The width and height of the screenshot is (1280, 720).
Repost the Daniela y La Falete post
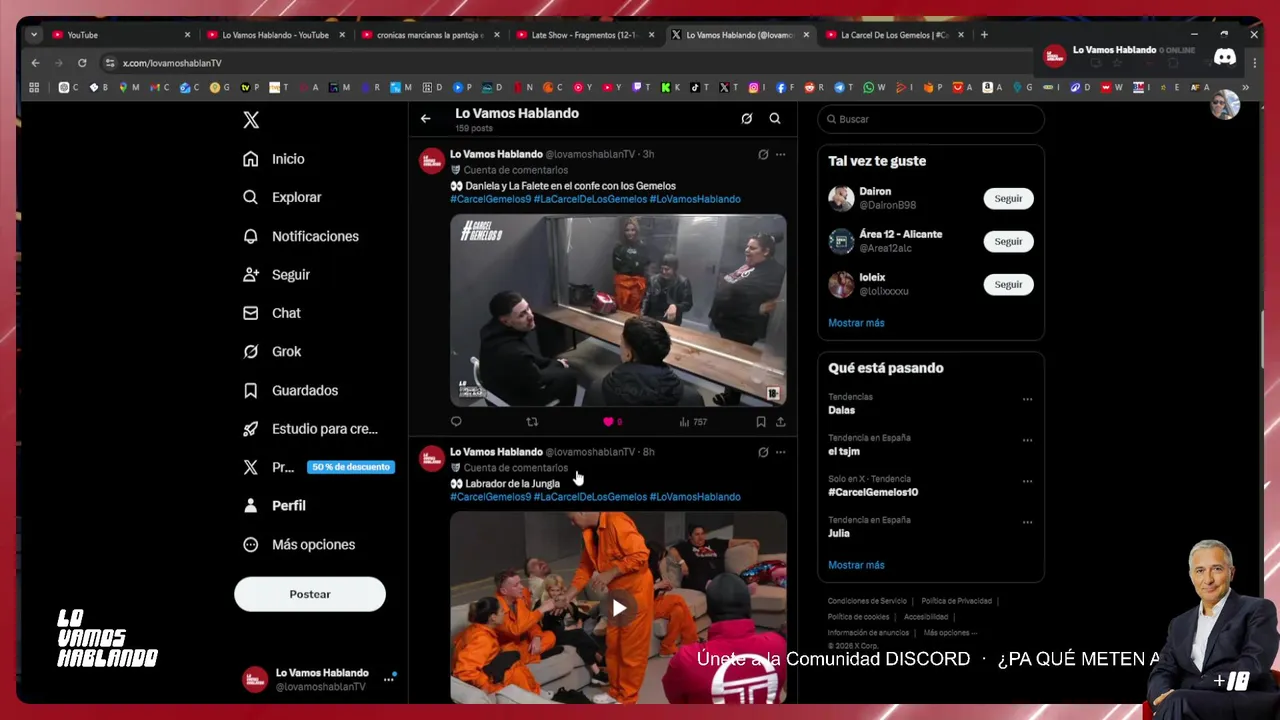(532, 422)
